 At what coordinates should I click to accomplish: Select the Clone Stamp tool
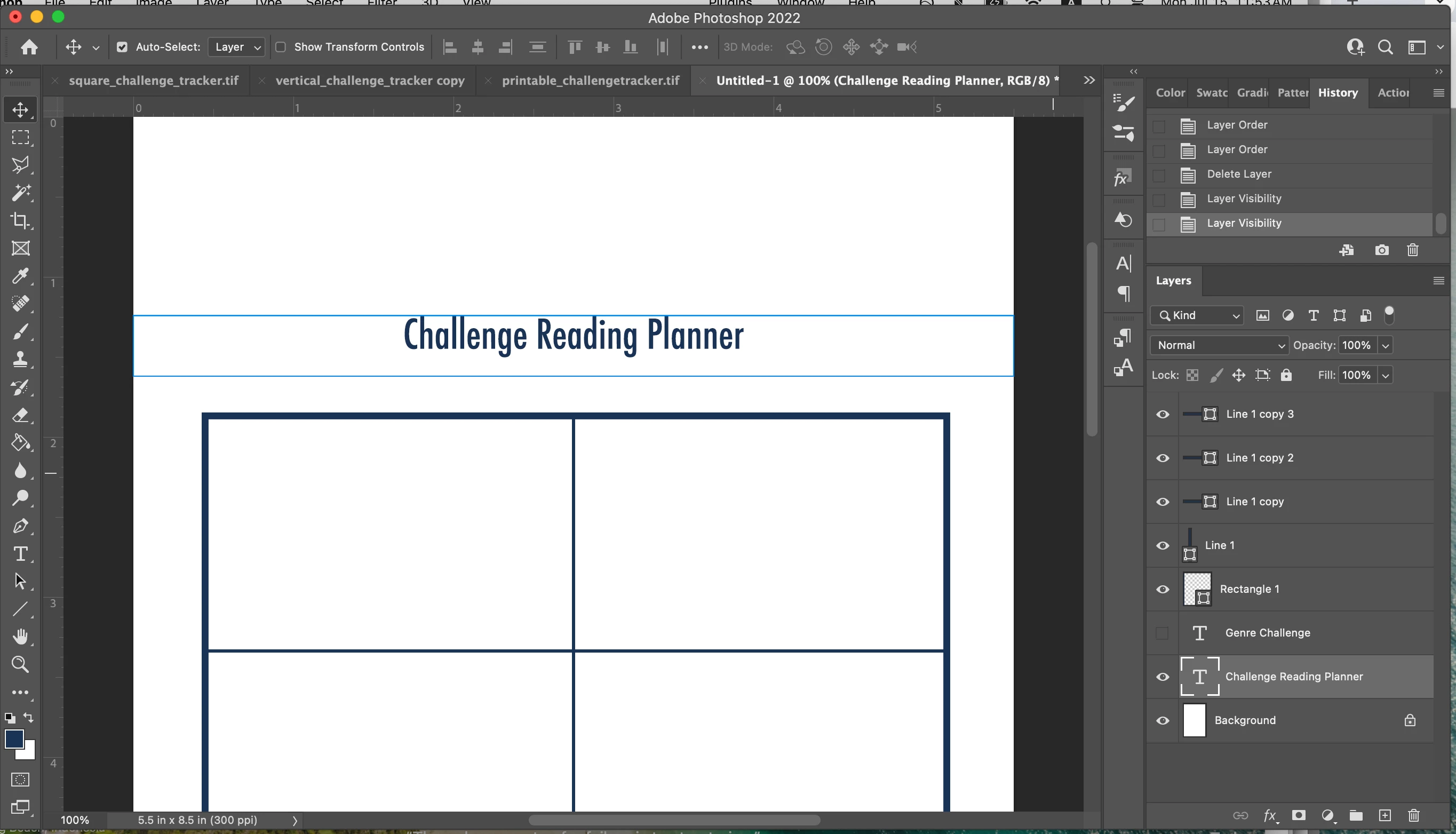[21, 359]
